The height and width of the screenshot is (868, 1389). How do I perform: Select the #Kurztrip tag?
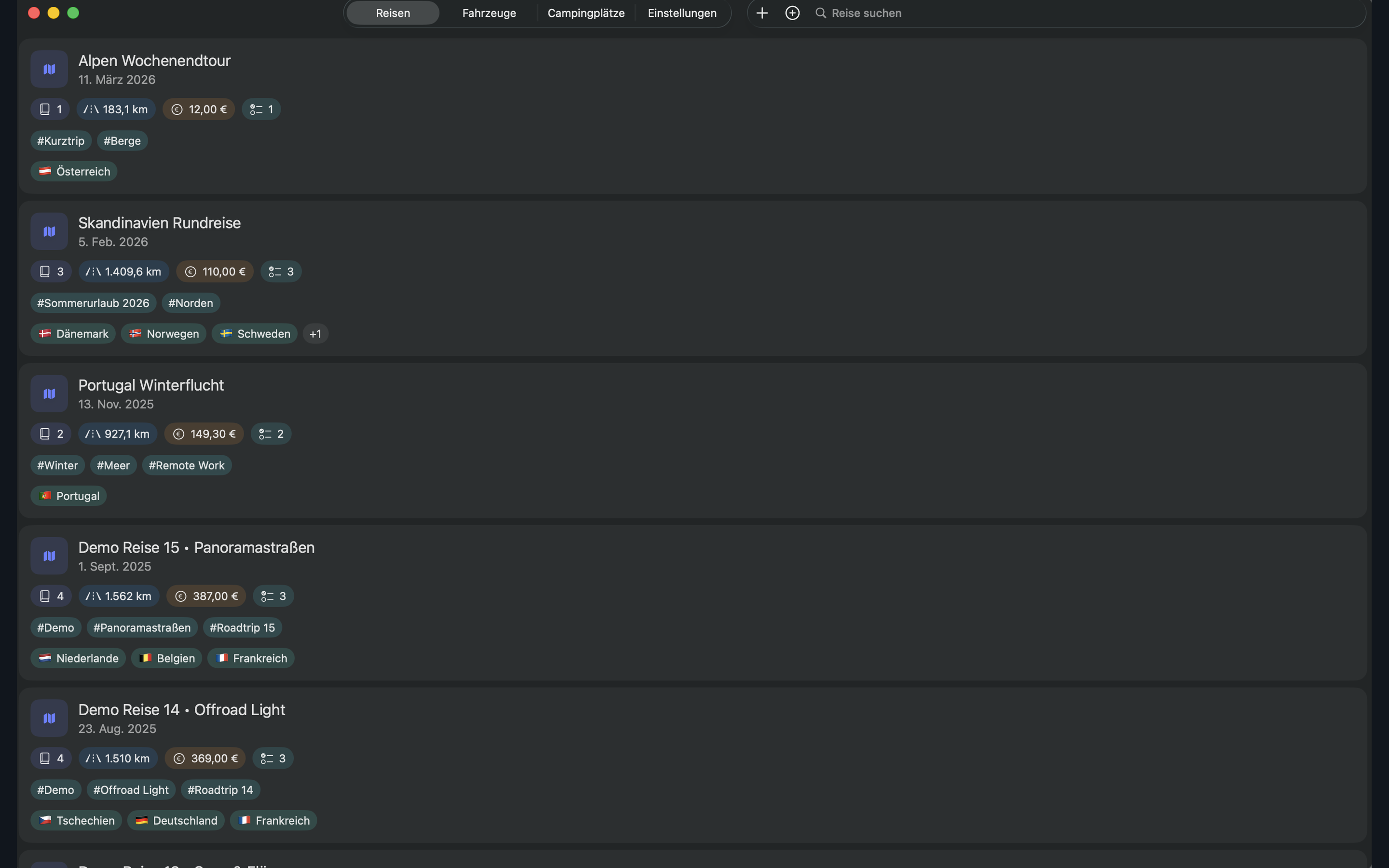point(61,141)
